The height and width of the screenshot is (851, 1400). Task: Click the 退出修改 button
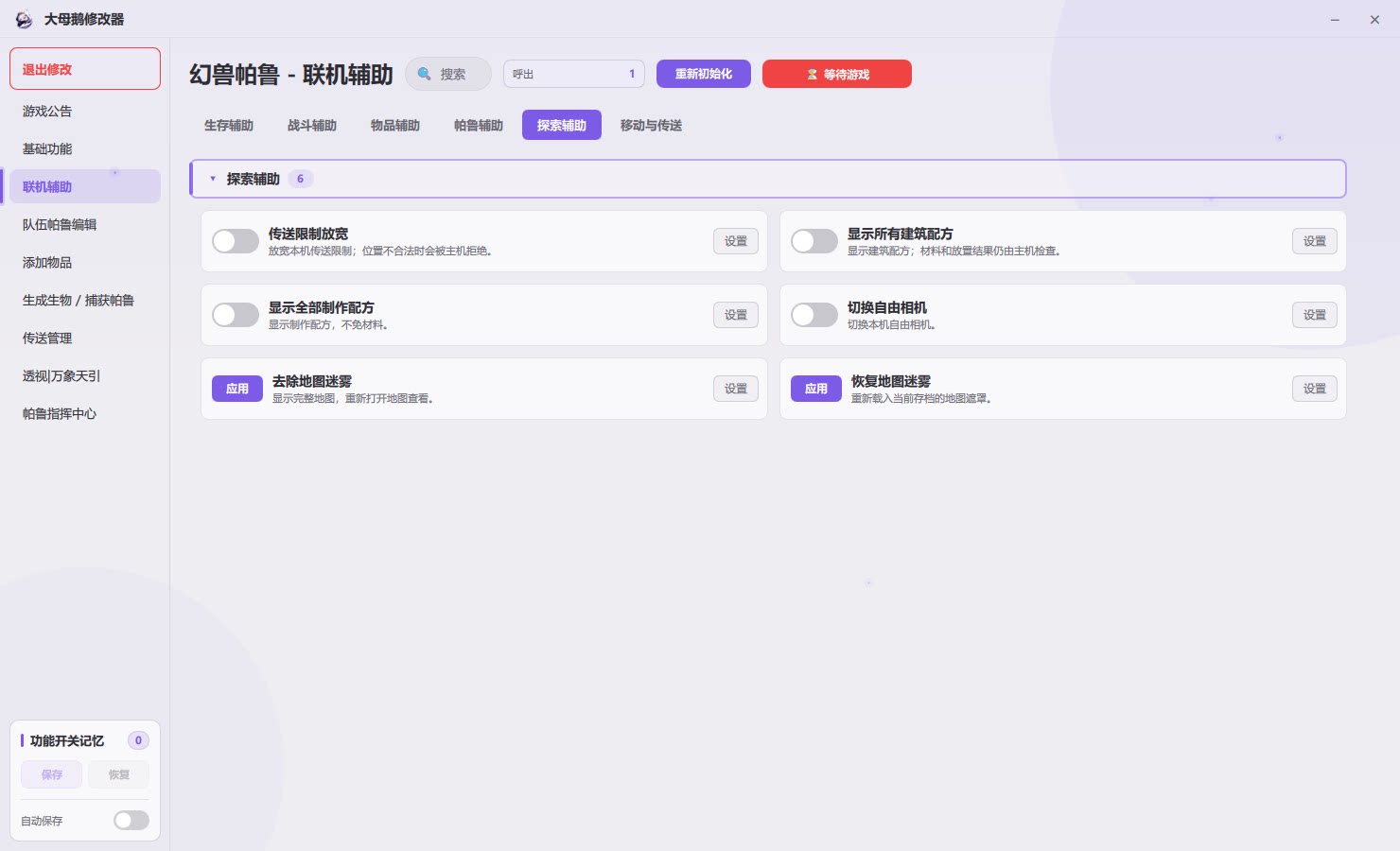pyautogui.click(x=85, y=69)
